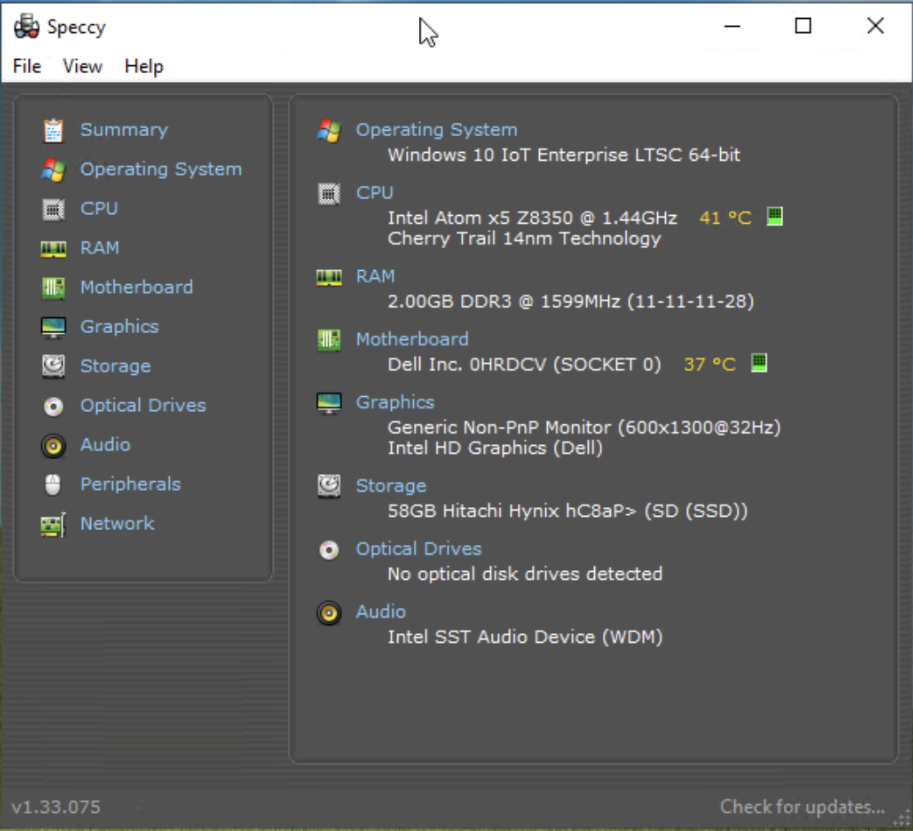
Task: Click the Intel Atom x5 Z8350 text
Action: tap(533, 218)
